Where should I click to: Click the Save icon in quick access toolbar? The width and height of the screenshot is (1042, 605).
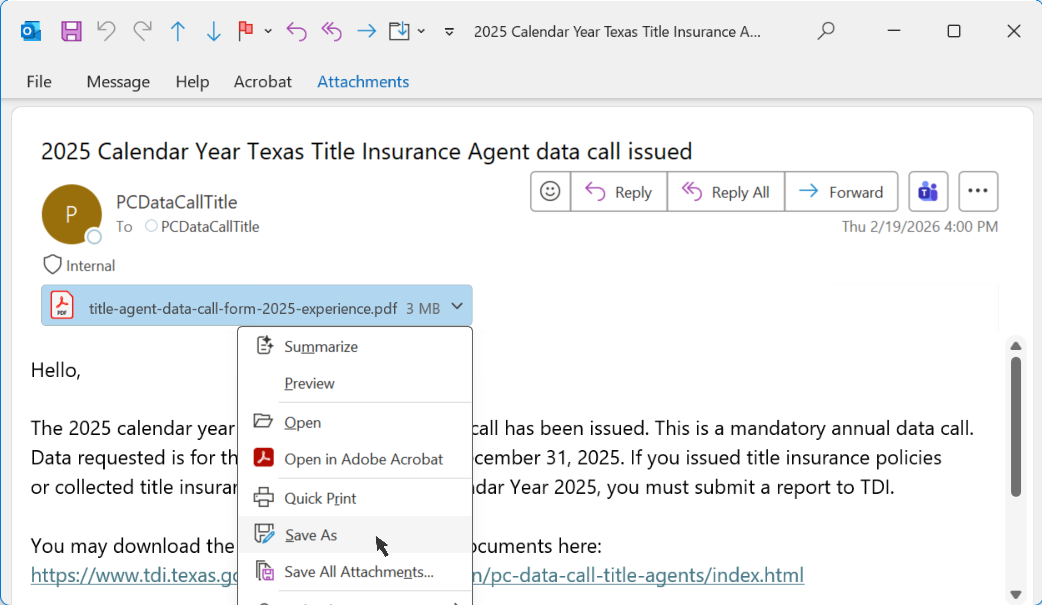click(71, 31)
